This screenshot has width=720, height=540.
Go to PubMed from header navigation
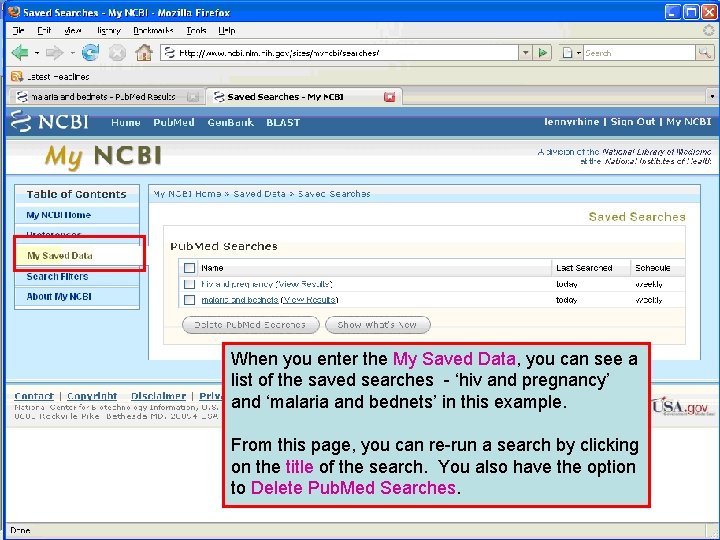tap(174, 123)
